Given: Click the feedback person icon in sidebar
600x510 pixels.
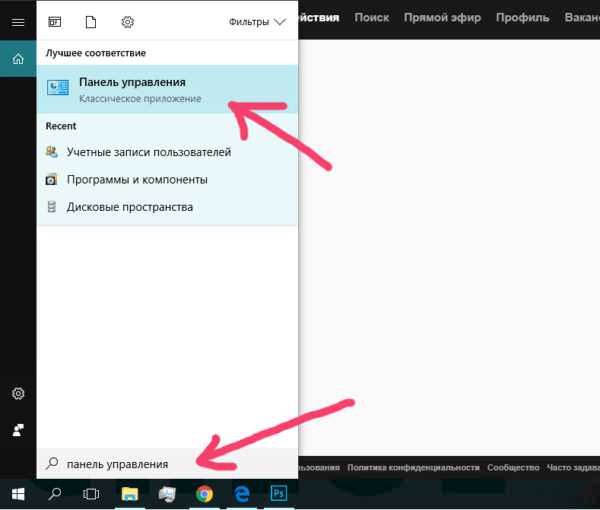Looking at the screenshot, I should [18, 430].
